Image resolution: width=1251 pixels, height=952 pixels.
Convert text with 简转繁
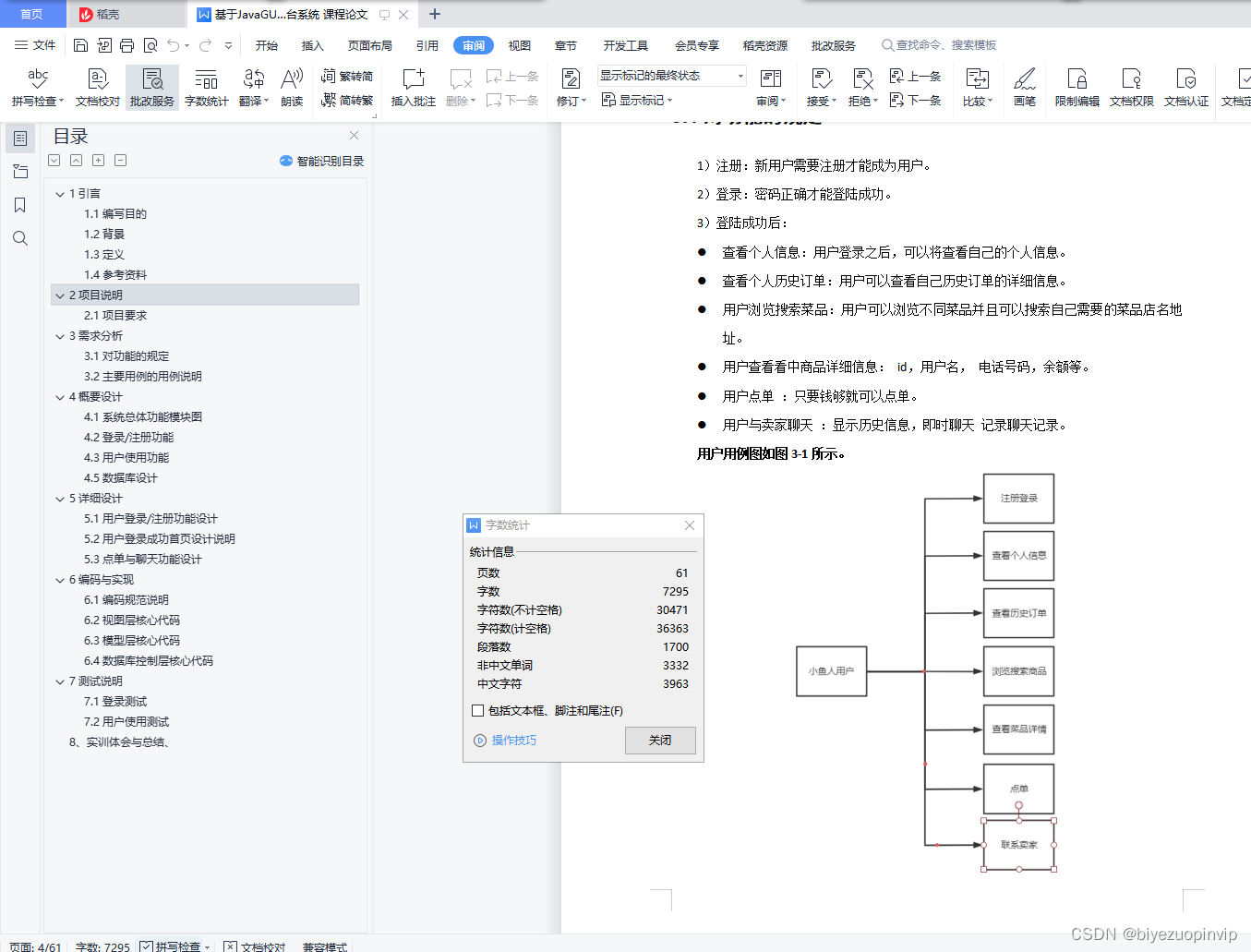pos(347,100)
